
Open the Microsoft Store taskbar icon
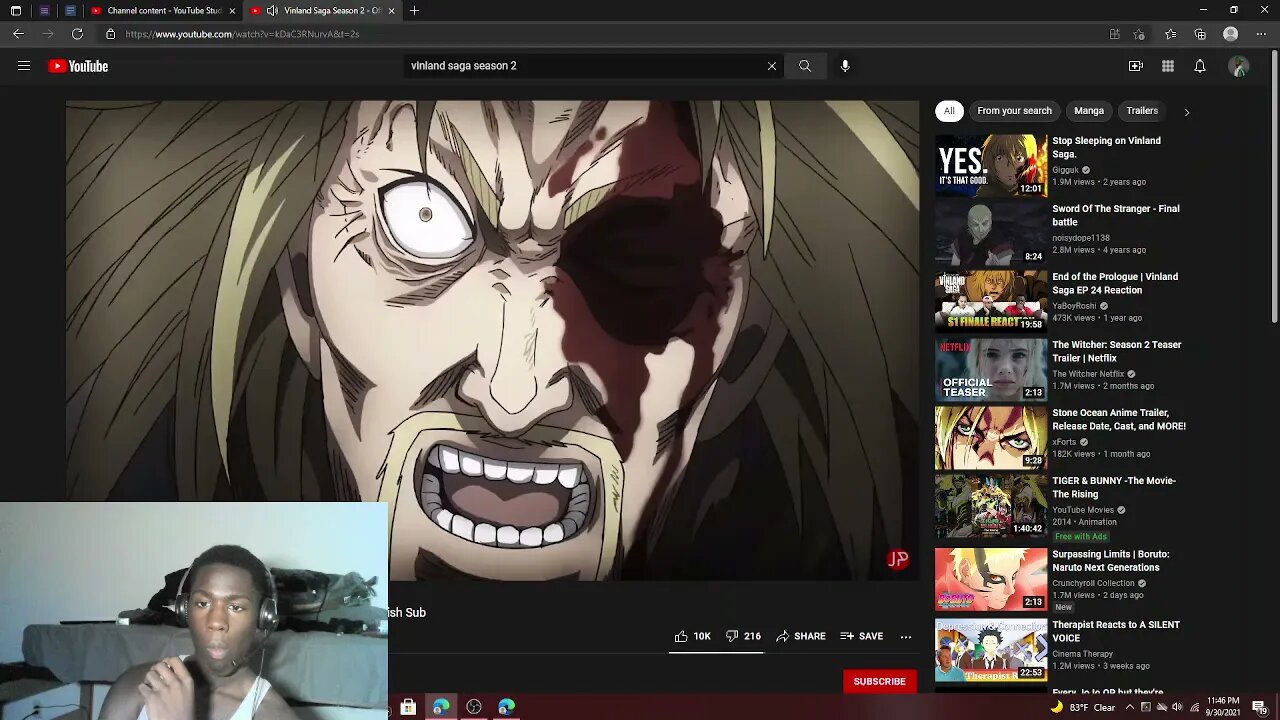408,707
